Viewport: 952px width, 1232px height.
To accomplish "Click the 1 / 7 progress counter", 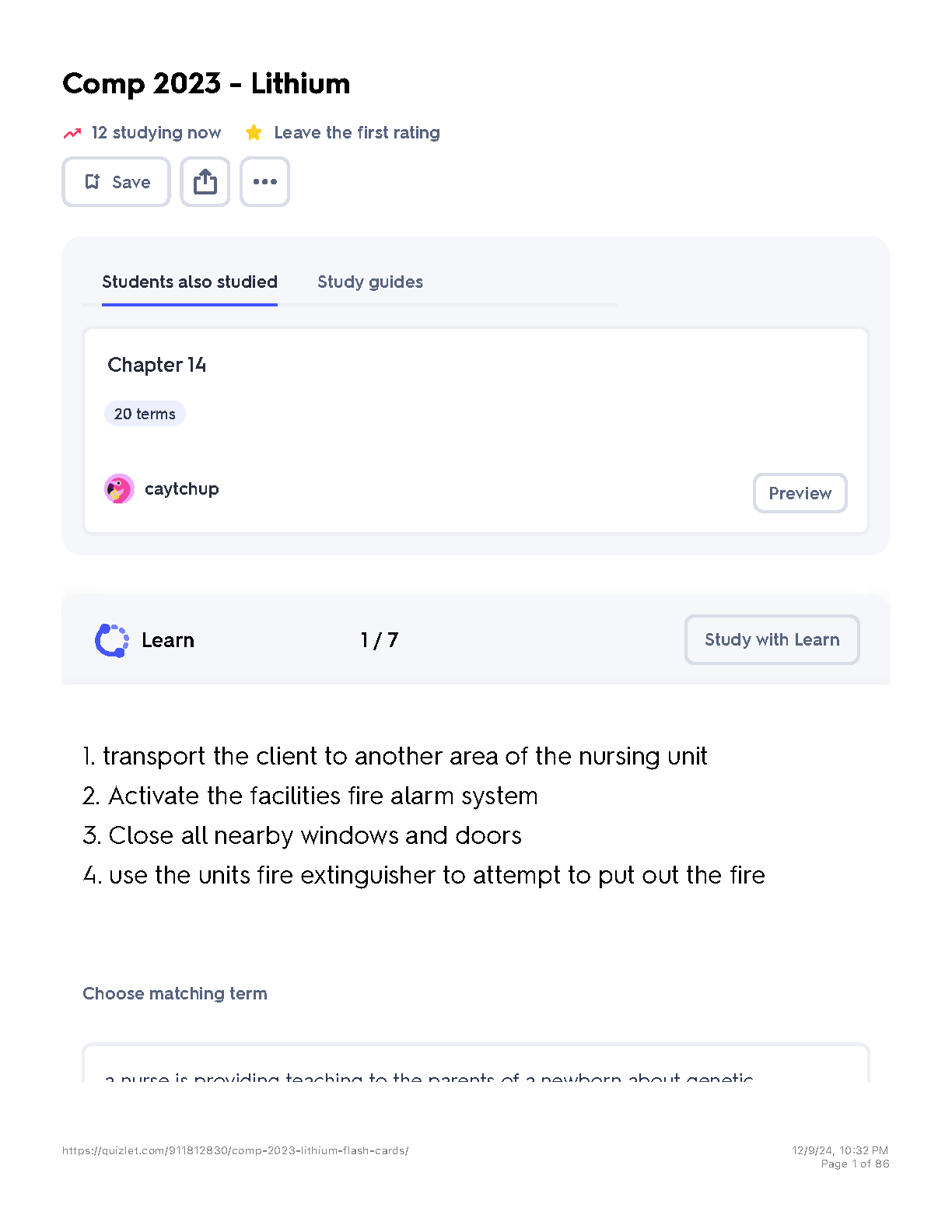I will click(380, 640).
